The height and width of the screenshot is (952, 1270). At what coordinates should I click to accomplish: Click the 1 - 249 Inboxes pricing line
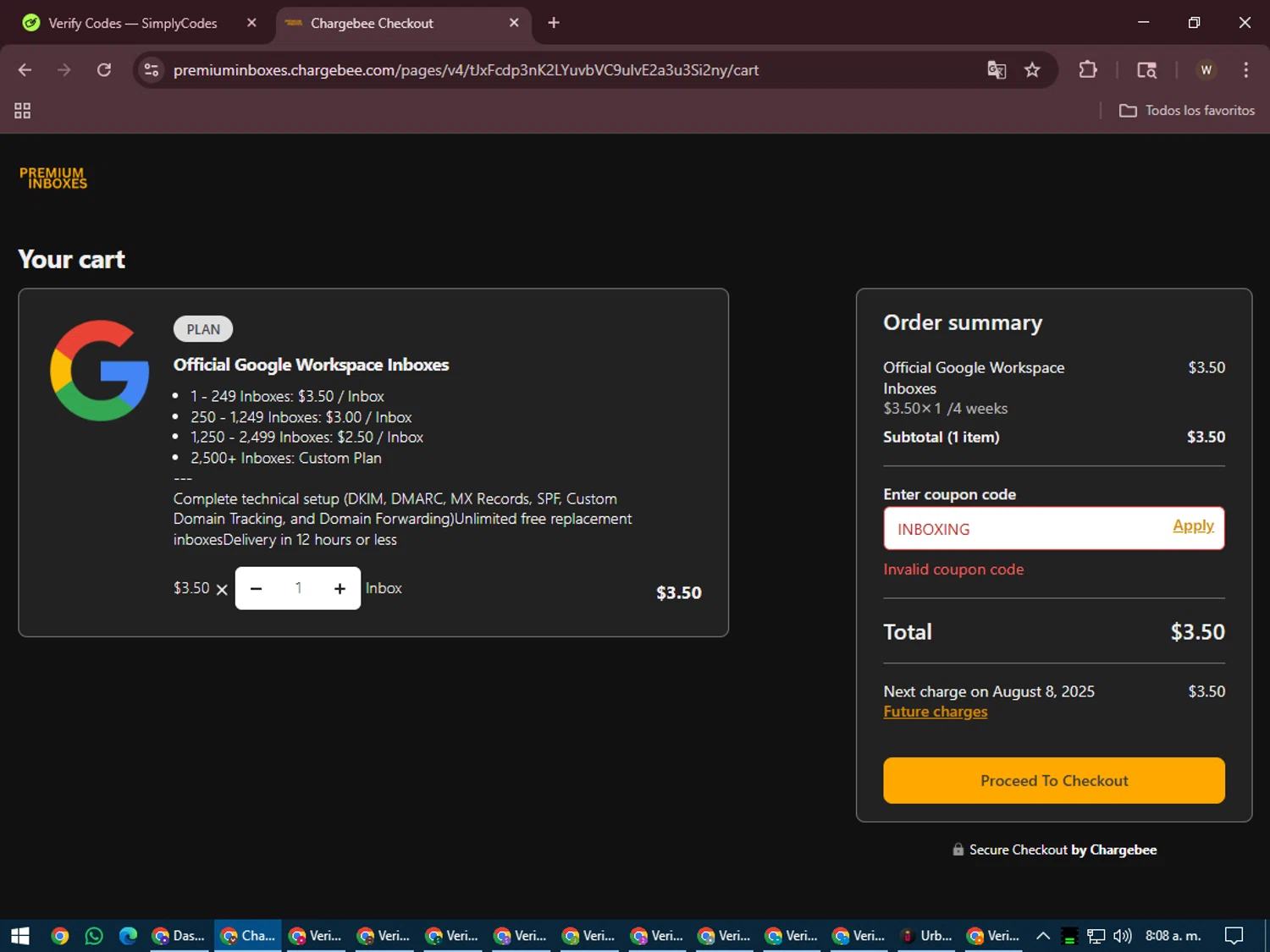287,396
